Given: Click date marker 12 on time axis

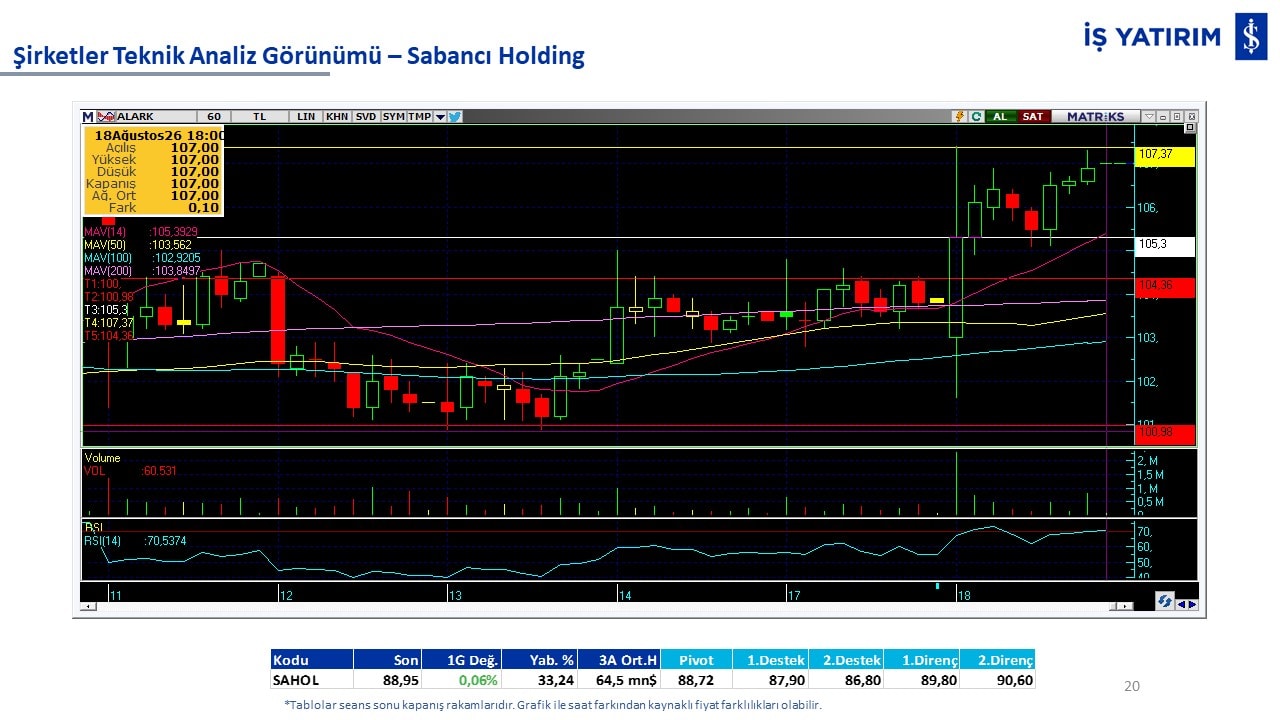Looking at the screenshot, I should click(286, 595).
